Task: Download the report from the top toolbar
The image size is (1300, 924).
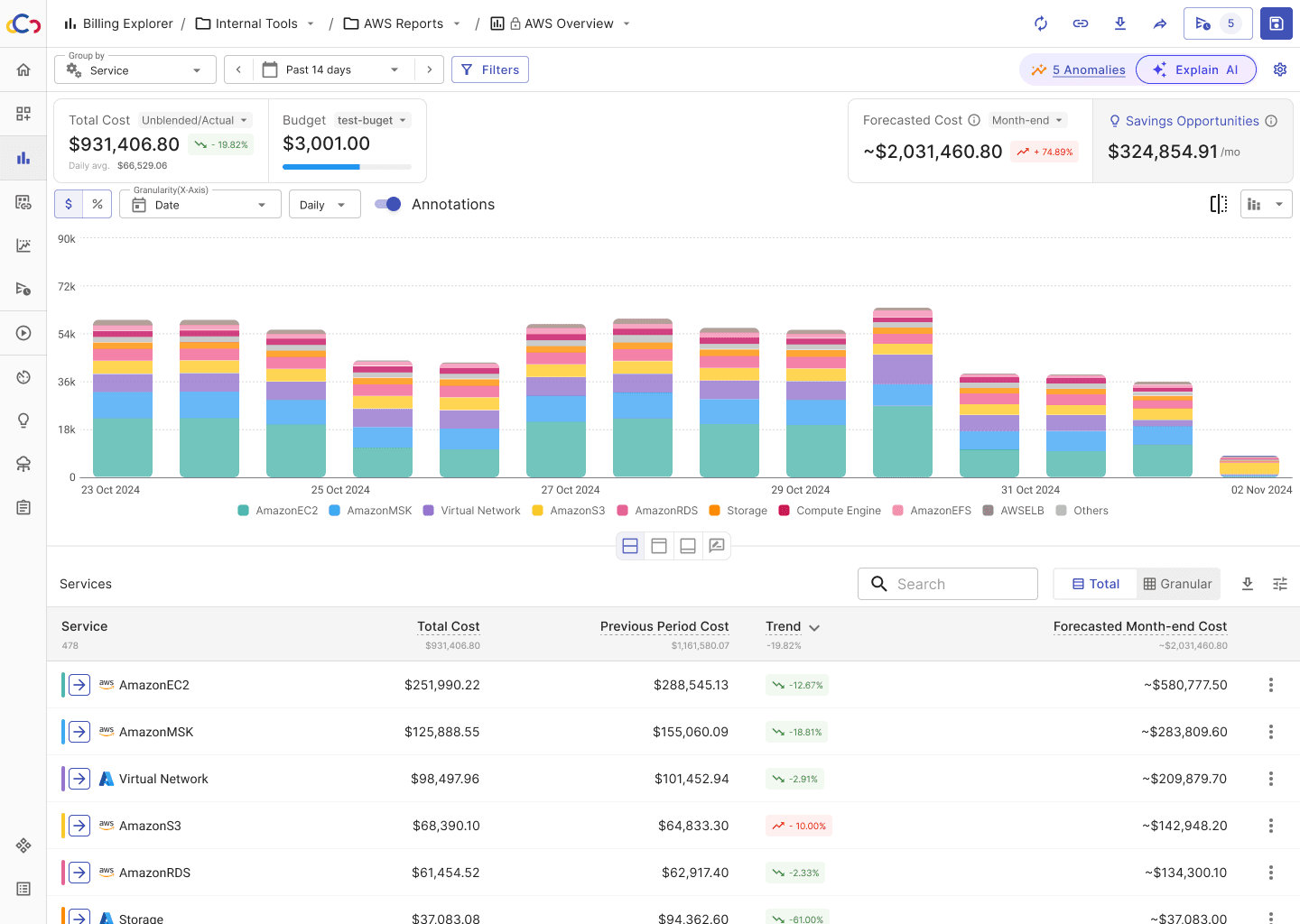Action: (1120, 23)
